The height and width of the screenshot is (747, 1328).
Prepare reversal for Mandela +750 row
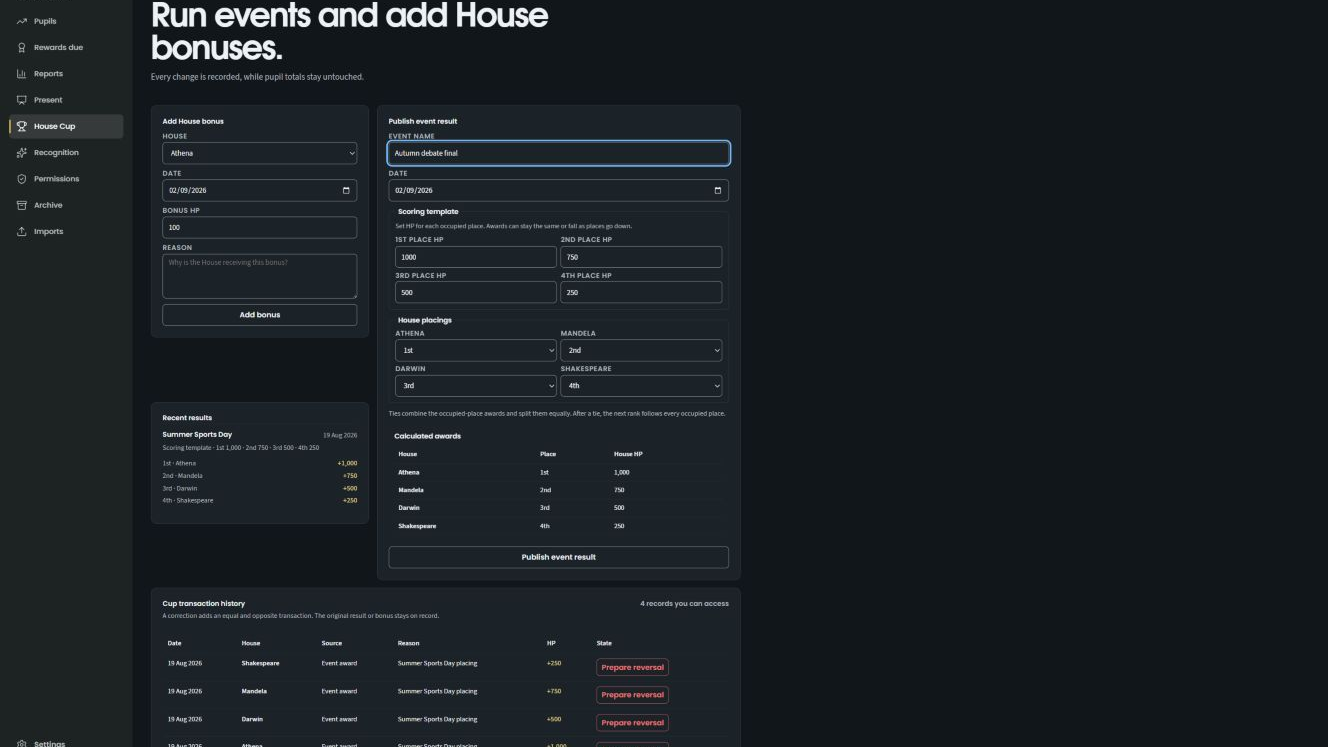pyautogui.click(x=632, y=694)
